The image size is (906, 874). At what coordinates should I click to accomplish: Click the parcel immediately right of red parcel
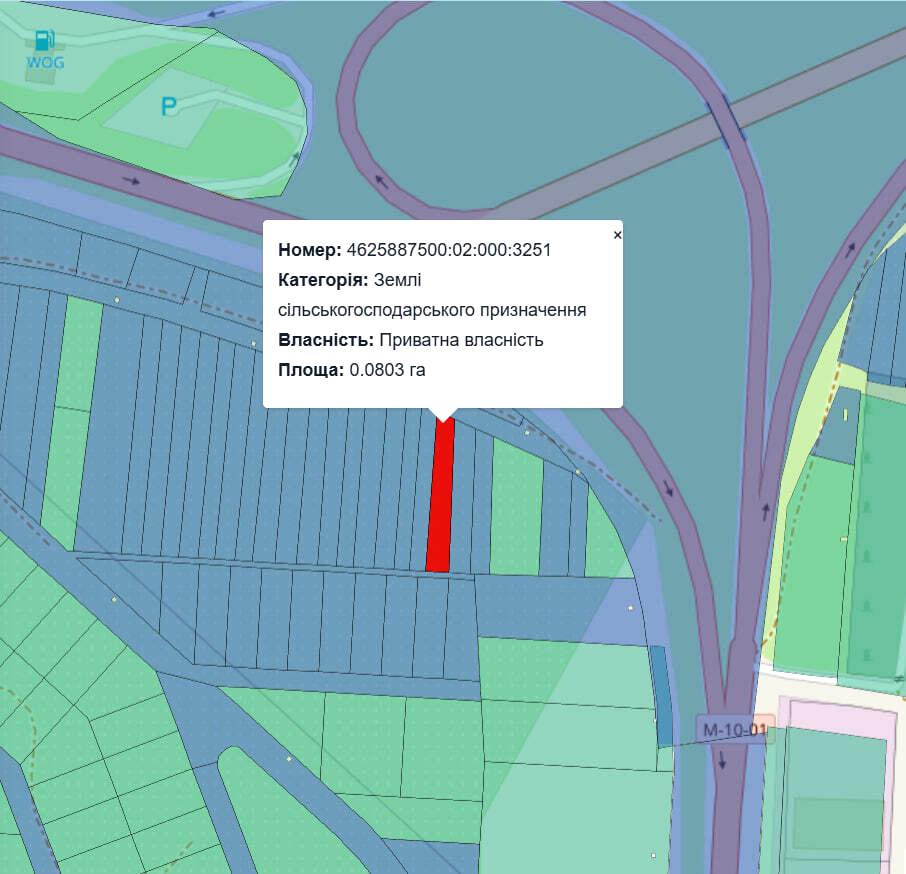pyautogui.click(x=464, y=500)
